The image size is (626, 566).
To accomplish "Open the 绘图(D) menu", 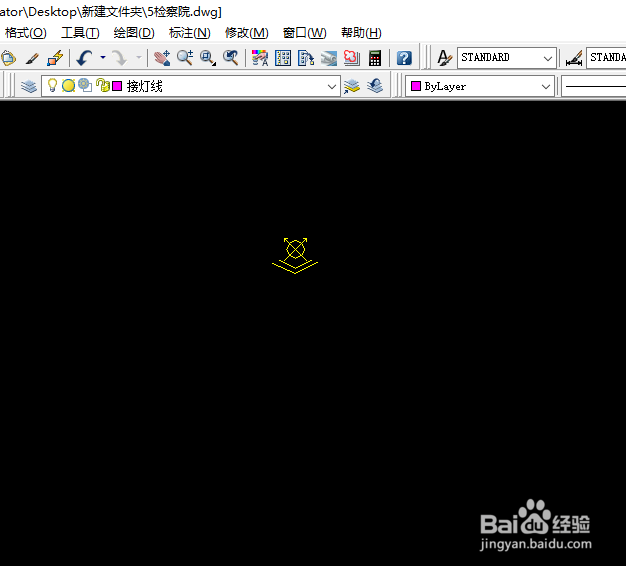I will 134,33.
